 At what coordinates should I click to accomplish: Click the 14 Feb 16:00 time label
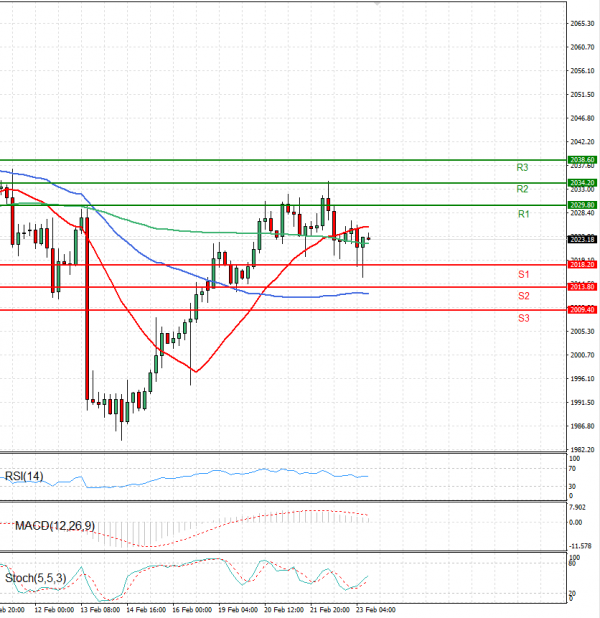pos(146,610)
